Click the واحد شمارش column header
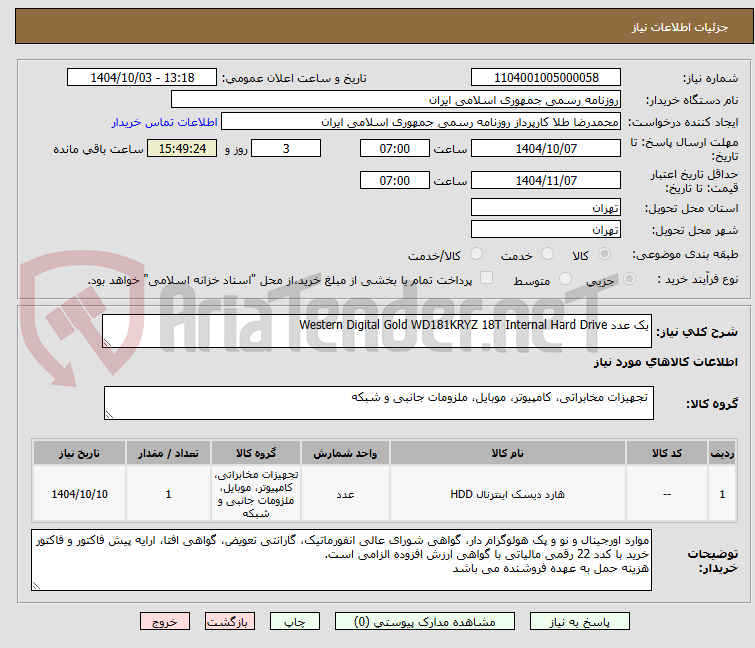 345,453
